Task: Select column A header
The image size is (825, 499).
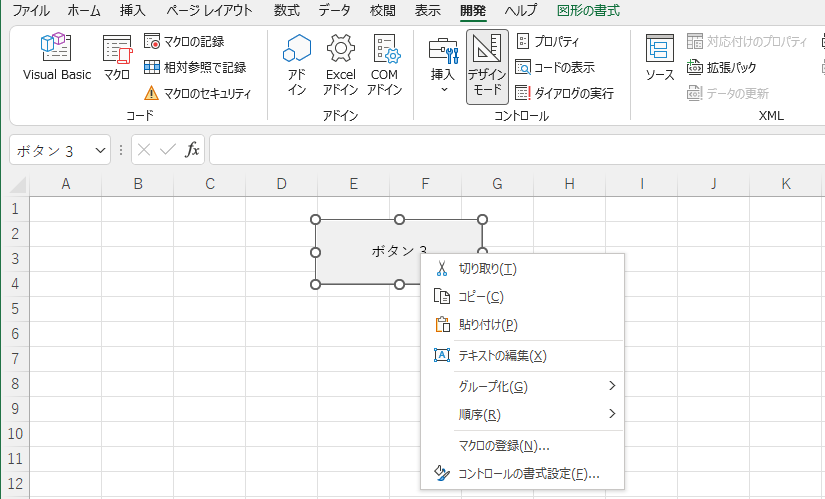Action: tap(65, 184)
